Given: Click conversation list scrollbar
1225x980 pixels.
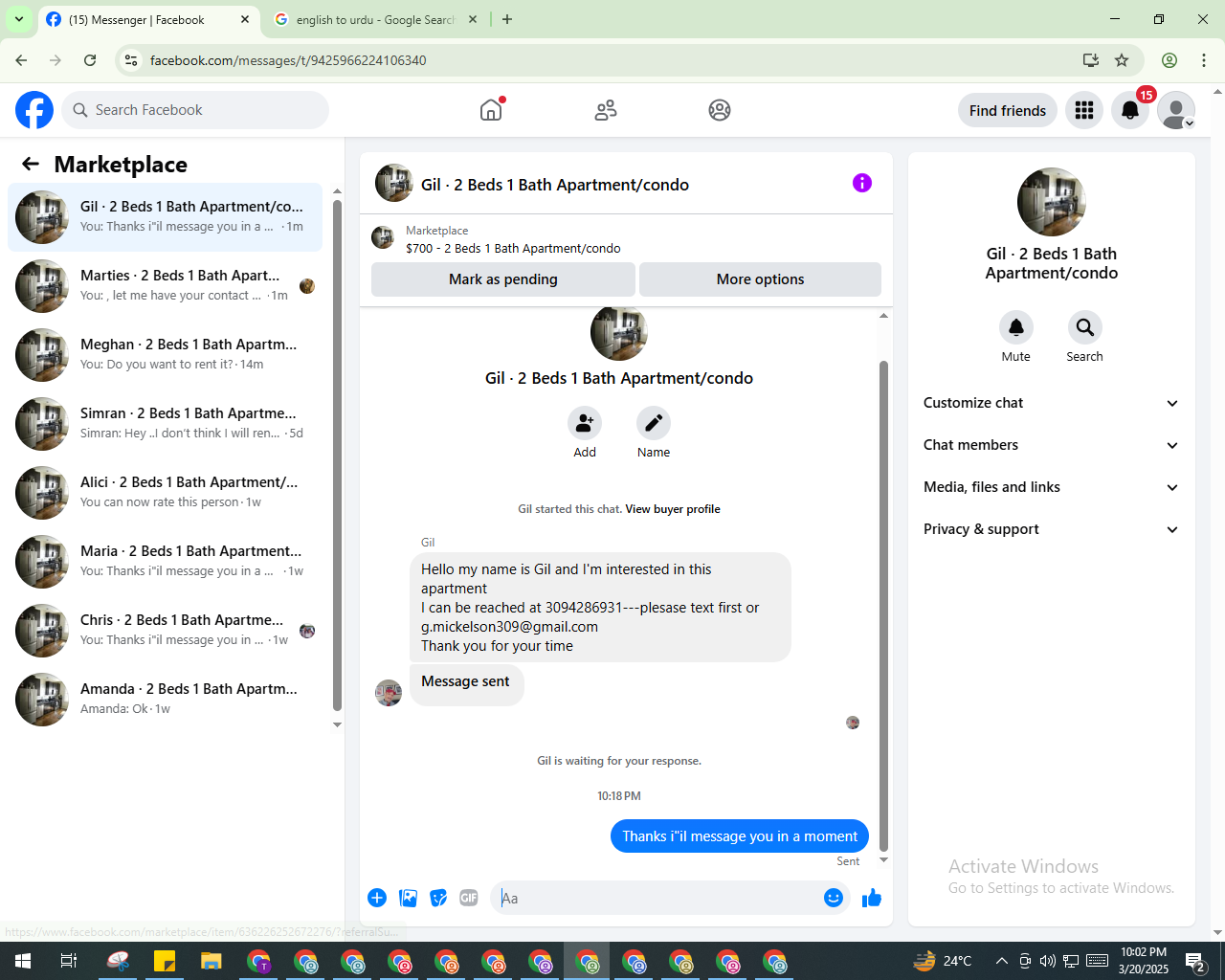Looking at the screenshot, I should point(337,456).
